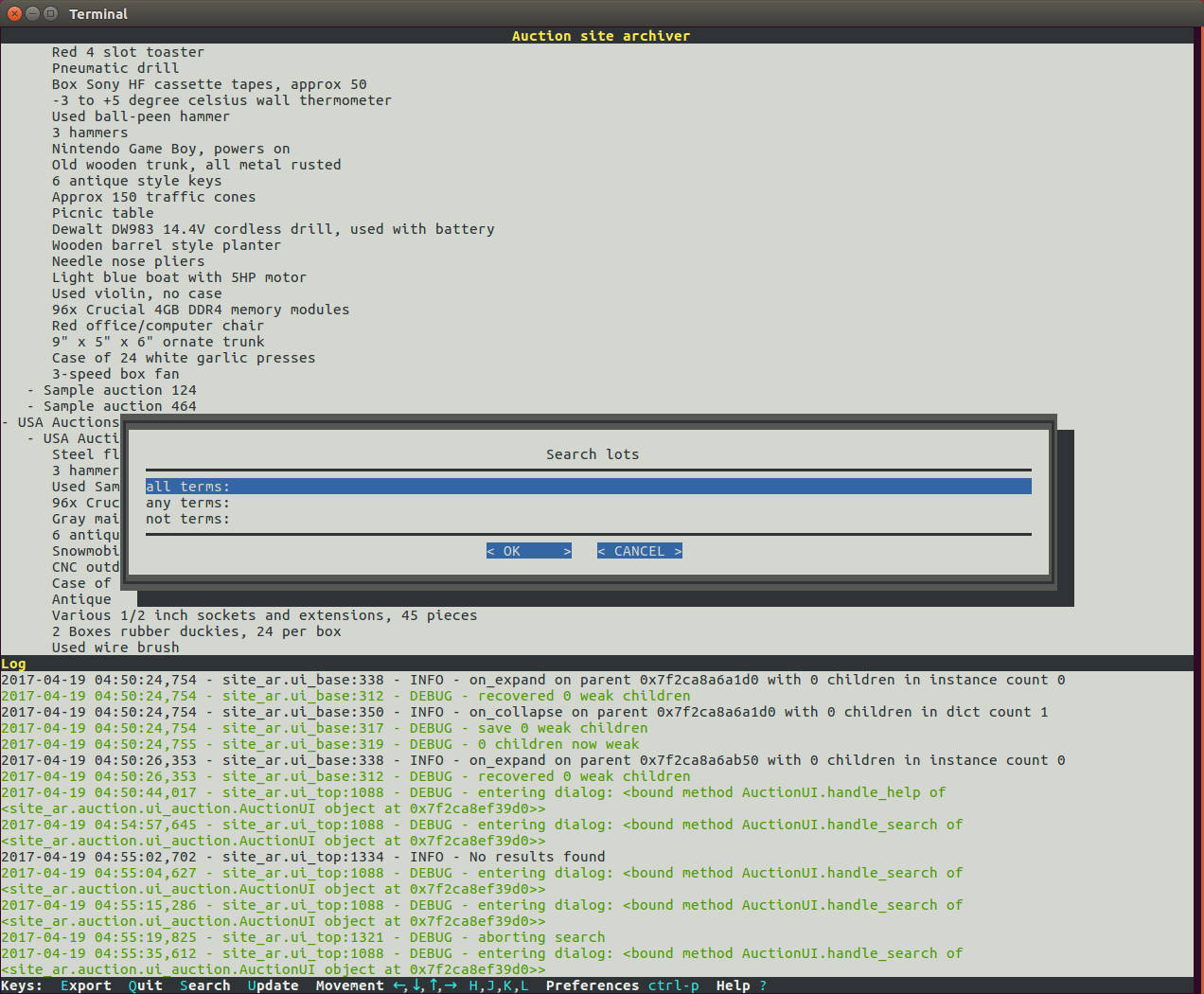This screenshot has width=1204, height=994.
Task: Select 'Used wire brush' lot
Action: [x=115, y=648]
